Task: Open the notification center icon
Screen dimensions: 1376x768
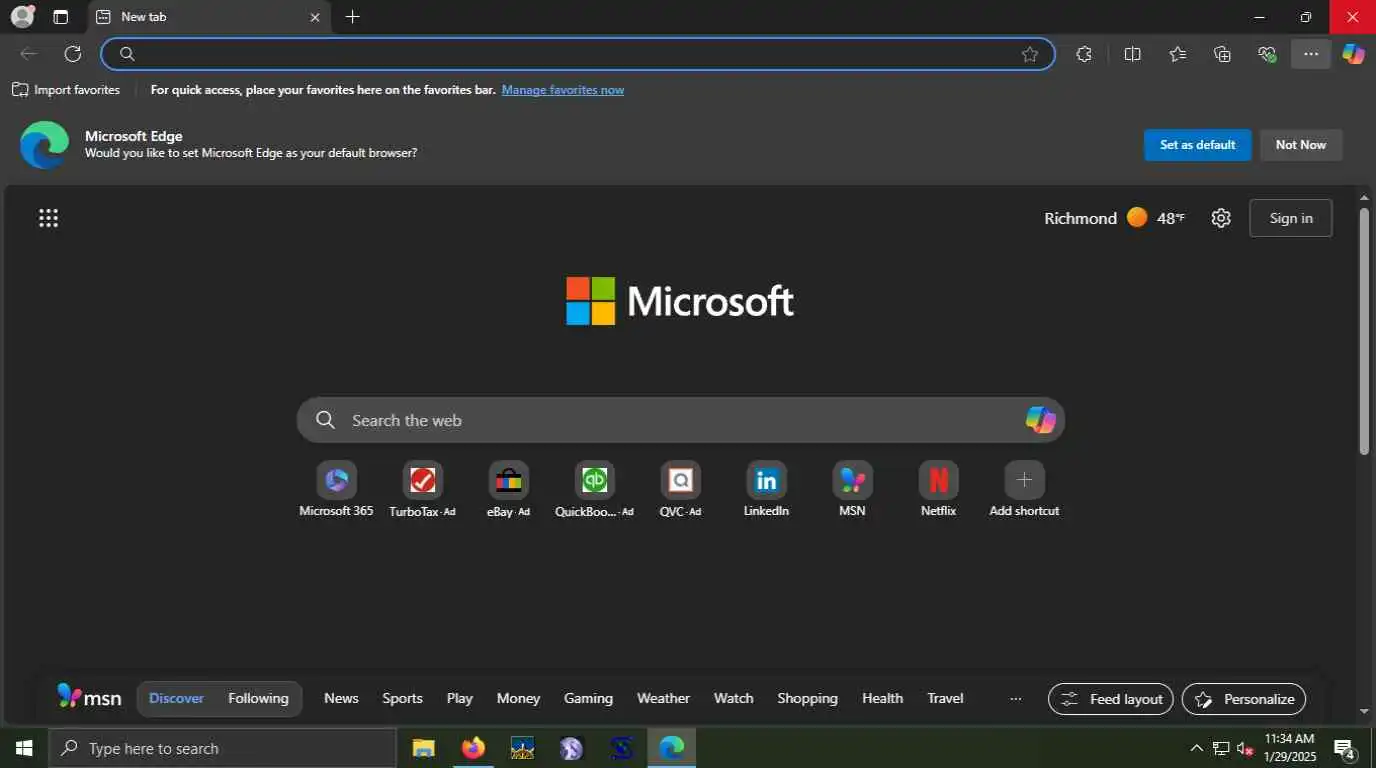Action: click(x=1345, y=748)
